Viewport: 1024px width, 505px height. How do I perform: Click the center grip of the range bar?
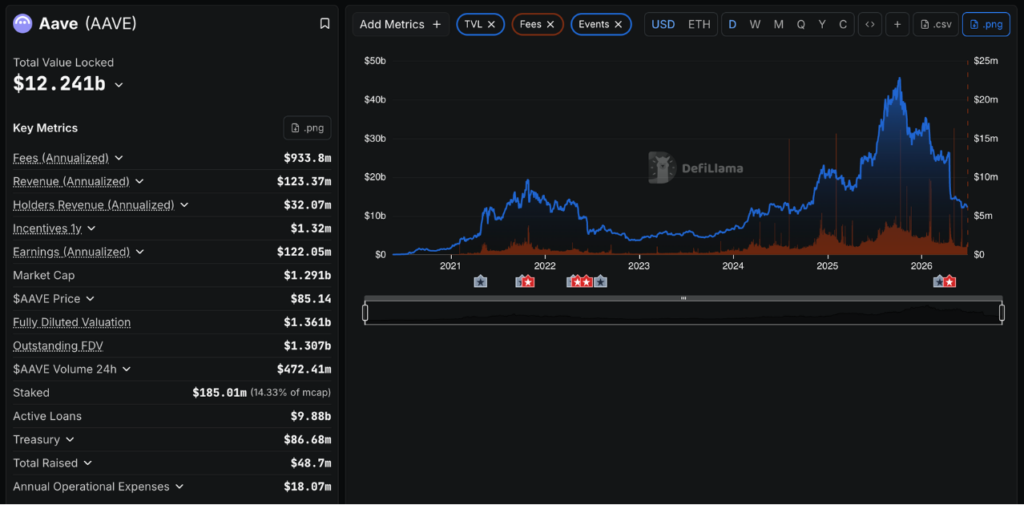684,298
